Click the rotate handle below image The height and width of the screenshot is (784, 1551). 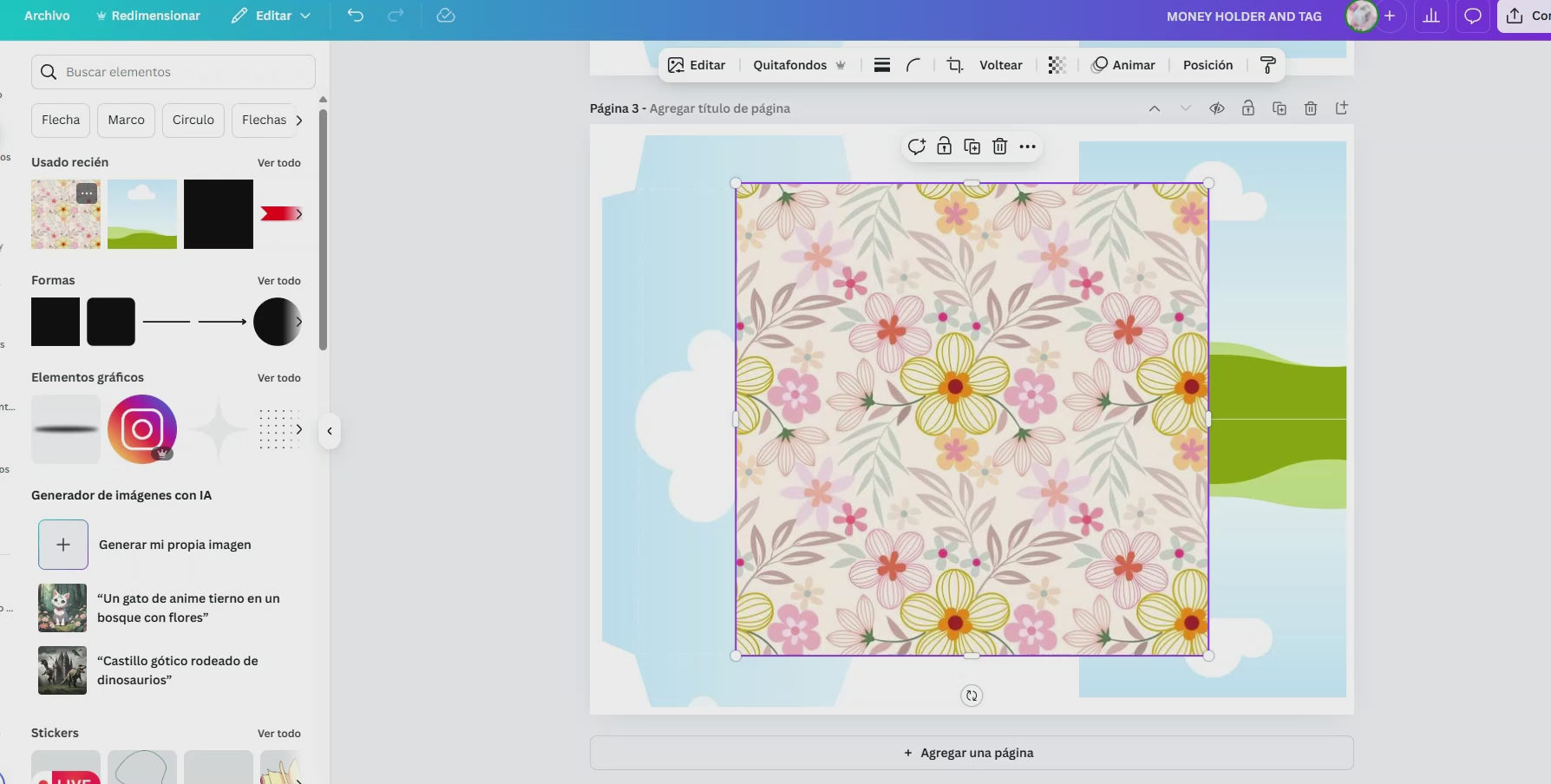click(972, 696)
